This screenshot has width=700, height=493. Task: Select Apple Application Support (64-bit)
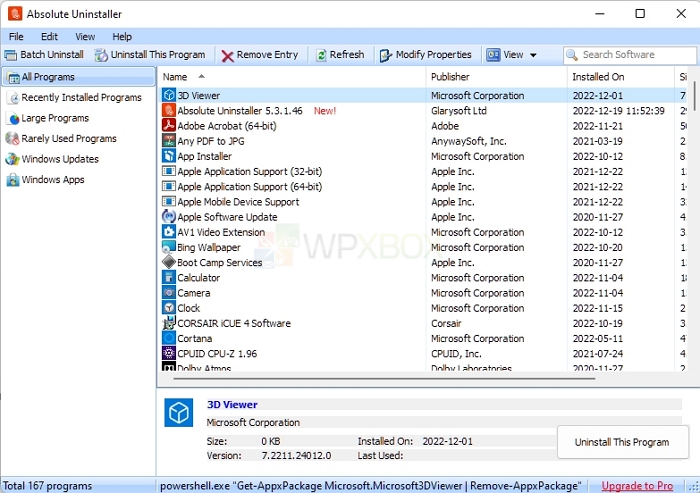tap(250, 187)
